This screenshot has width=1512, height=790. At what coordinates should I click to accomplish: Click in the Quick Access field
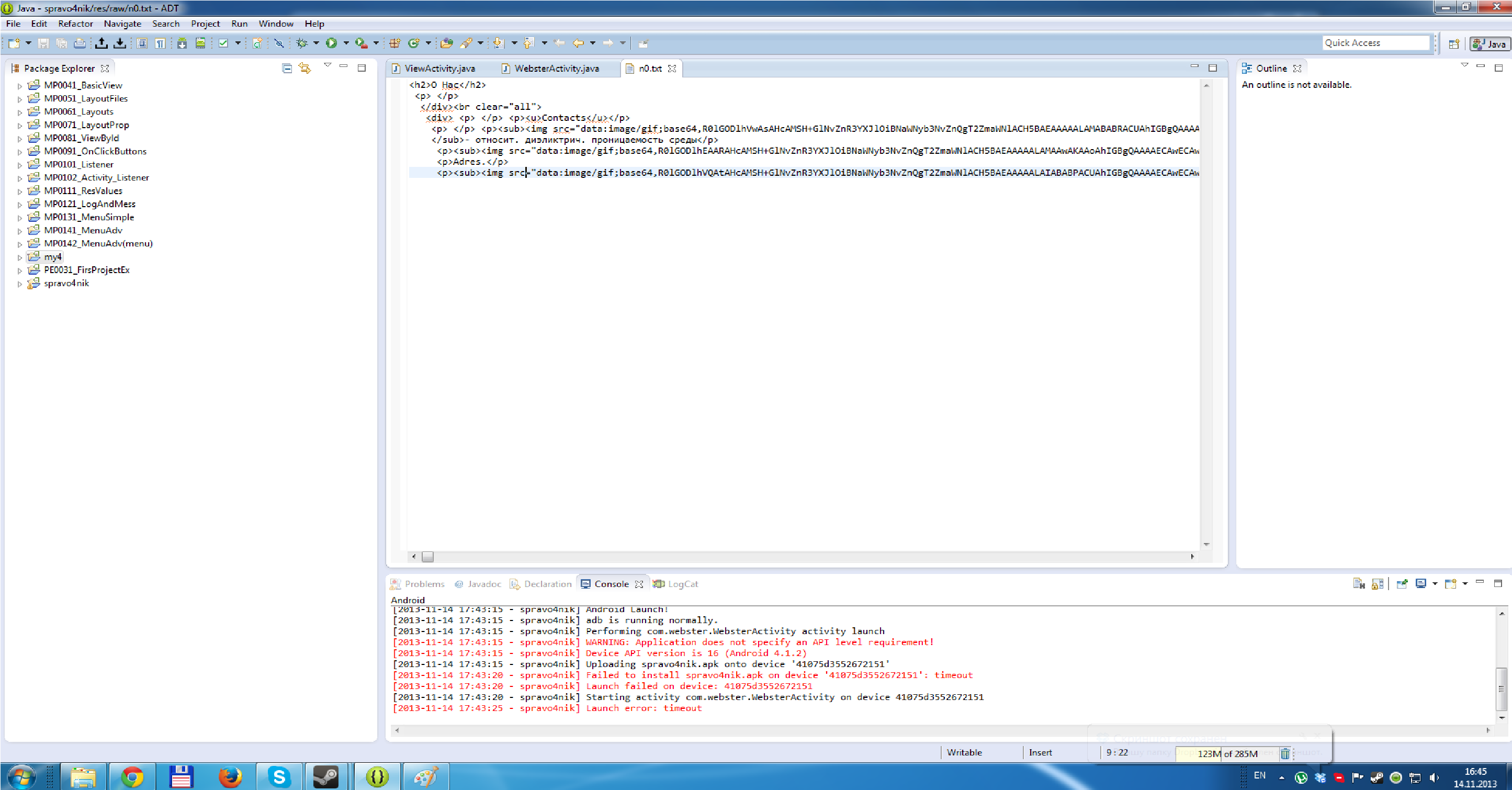pos(1374,43)
